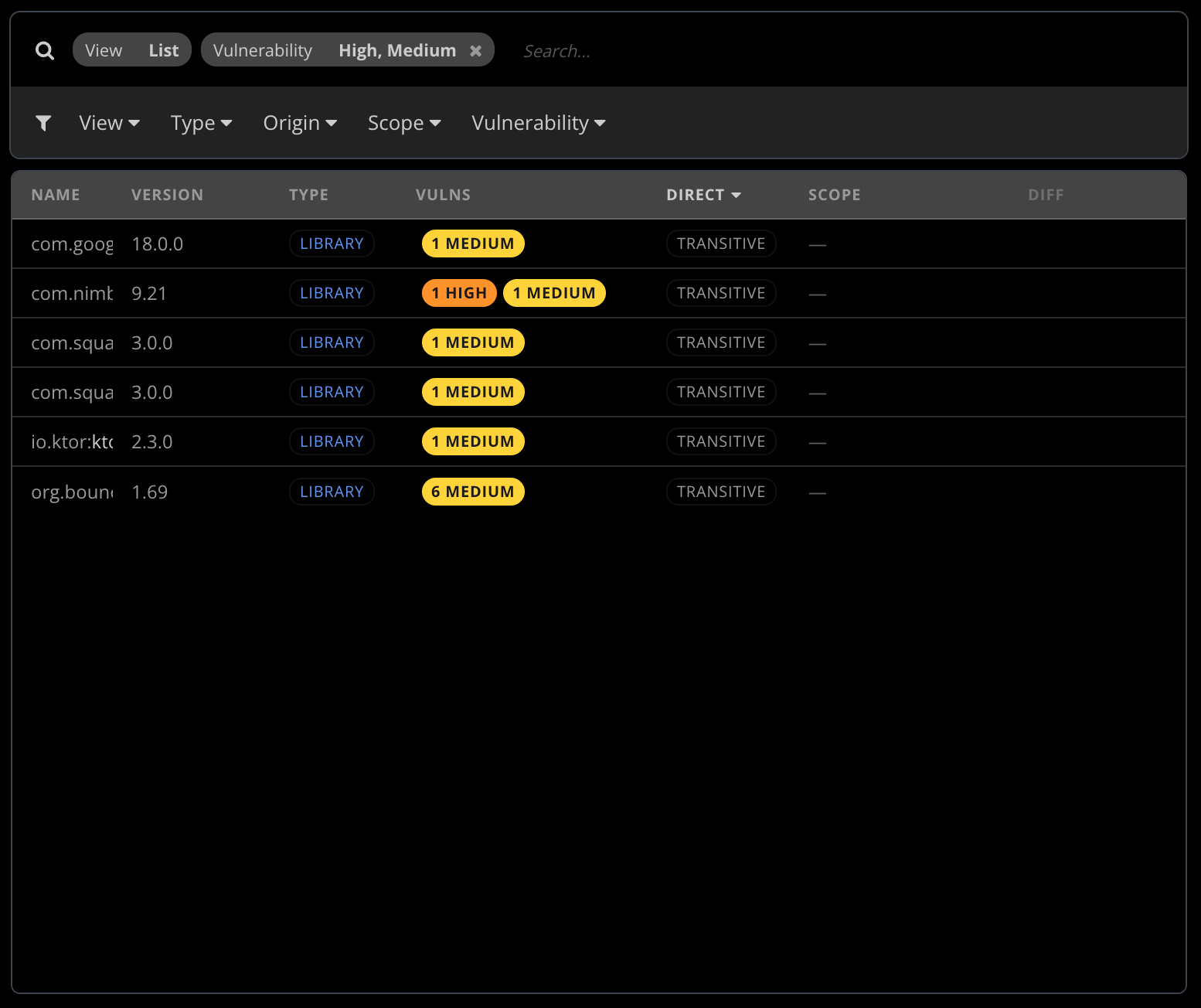Click LIBRARY tag in org.boun row
1201x1008 pixels.
click(332, 492)
